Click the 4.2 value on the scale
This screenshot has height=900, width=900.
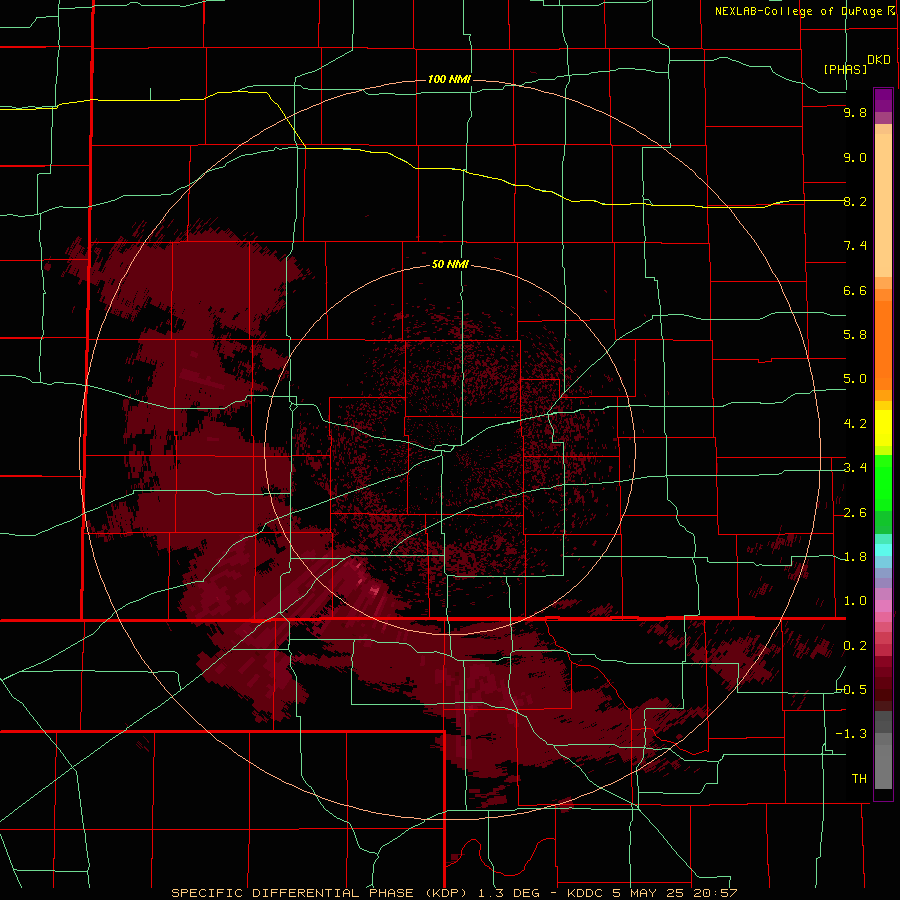tap(855, 424)
